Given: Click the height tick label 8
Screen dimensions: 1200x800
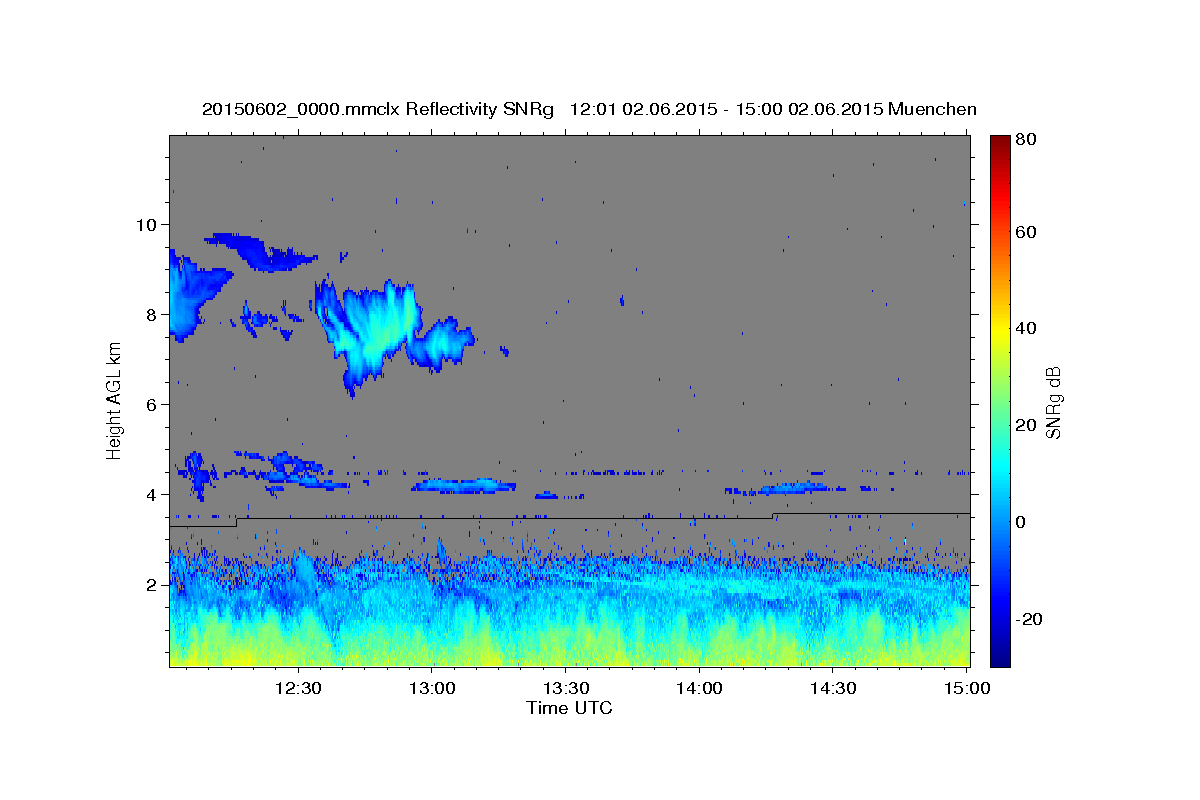Looking at the screenshot, I should tap(154, 314).
